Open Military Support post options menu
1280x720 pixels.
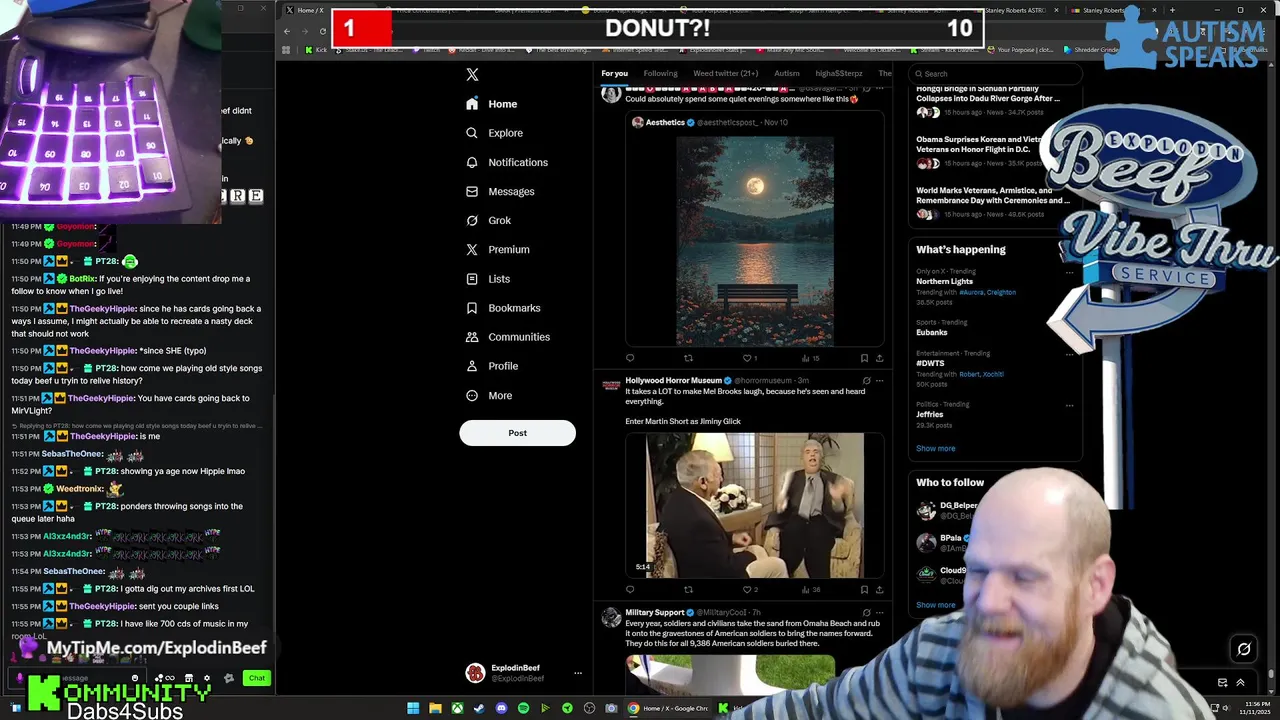[x=879, y=612]
